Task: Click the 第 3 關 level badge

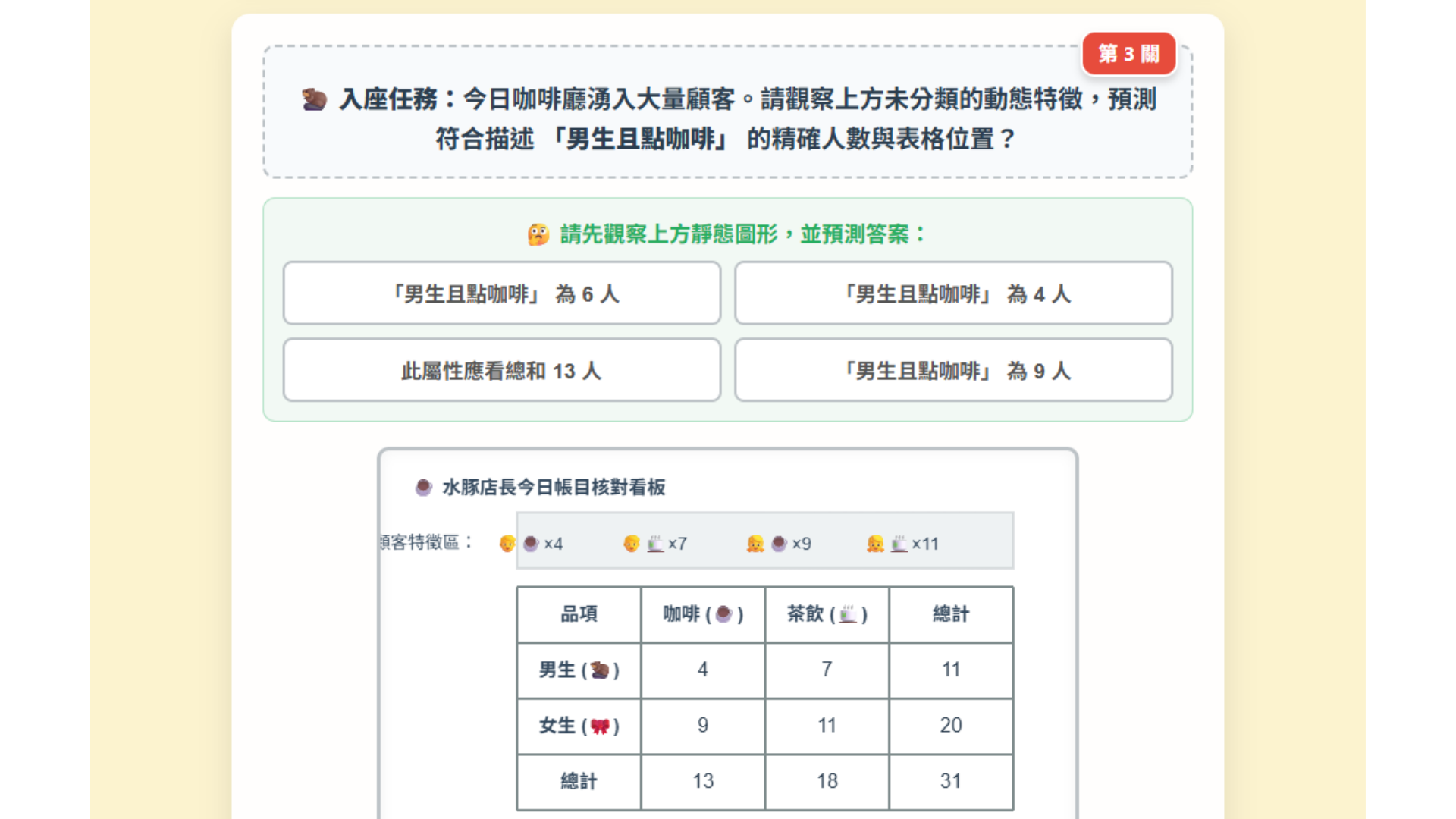Action: coord(1128,54)
